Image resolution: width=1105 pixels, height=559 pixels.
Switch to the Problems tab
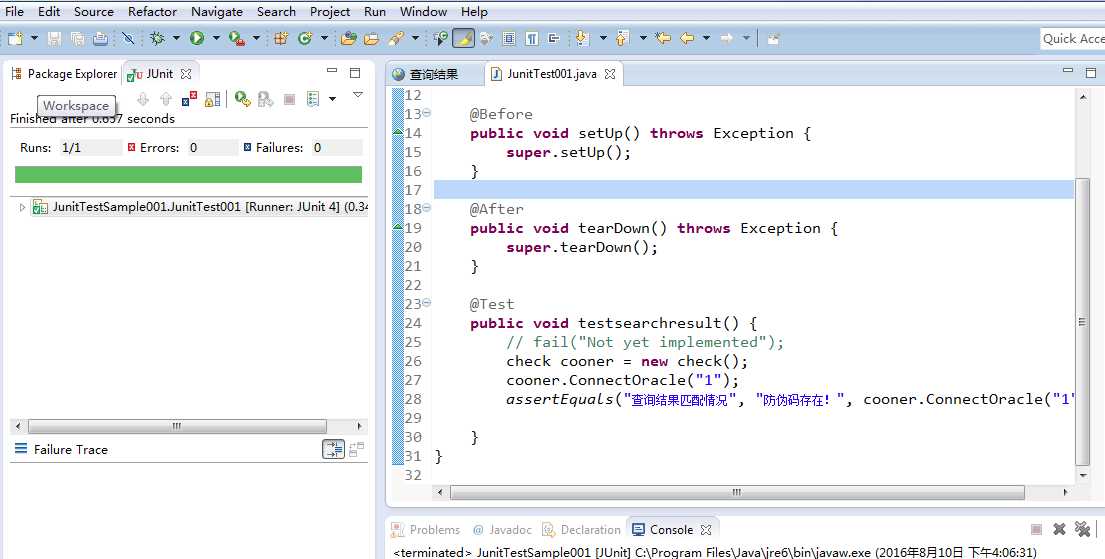426,529
